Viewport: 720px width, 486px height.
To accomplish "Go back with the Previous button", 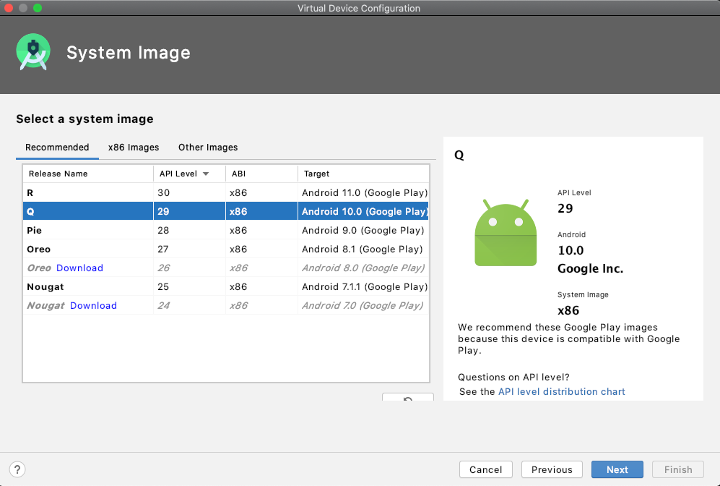I will (551, 469).
